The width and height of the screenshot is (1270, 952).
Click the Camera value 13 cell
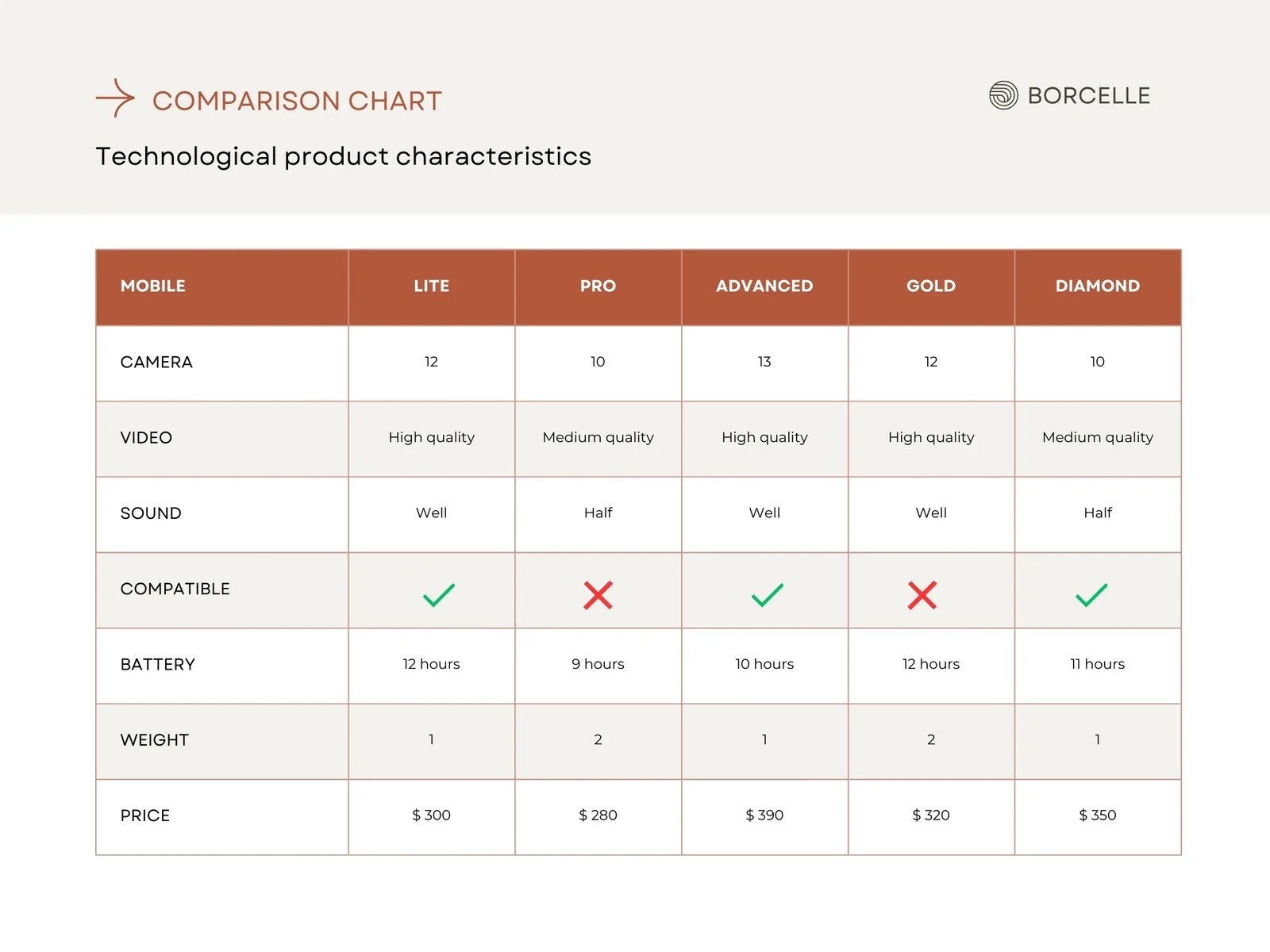click(x=764, y=362)
